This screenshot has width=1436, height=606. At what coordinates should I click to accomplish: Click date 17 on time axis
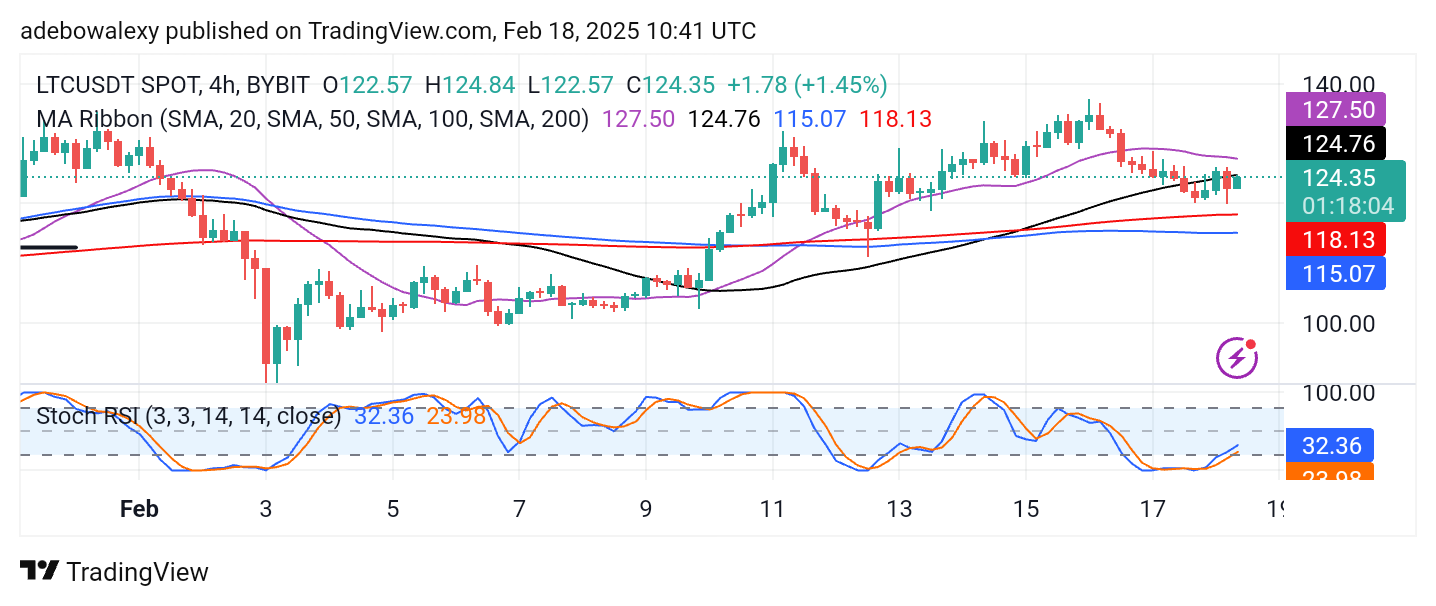[x=1153, y=509]
